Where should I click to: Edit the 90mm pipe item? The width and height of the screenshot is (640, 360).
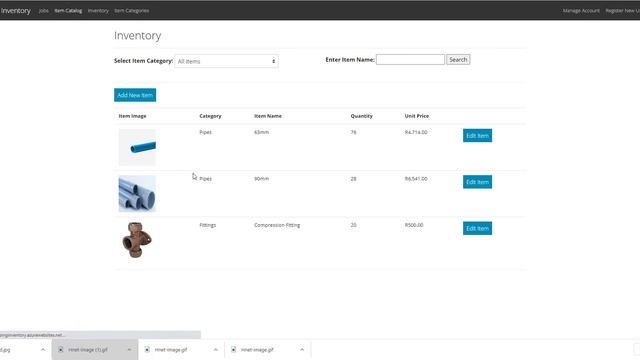click(x=477, y=182)
